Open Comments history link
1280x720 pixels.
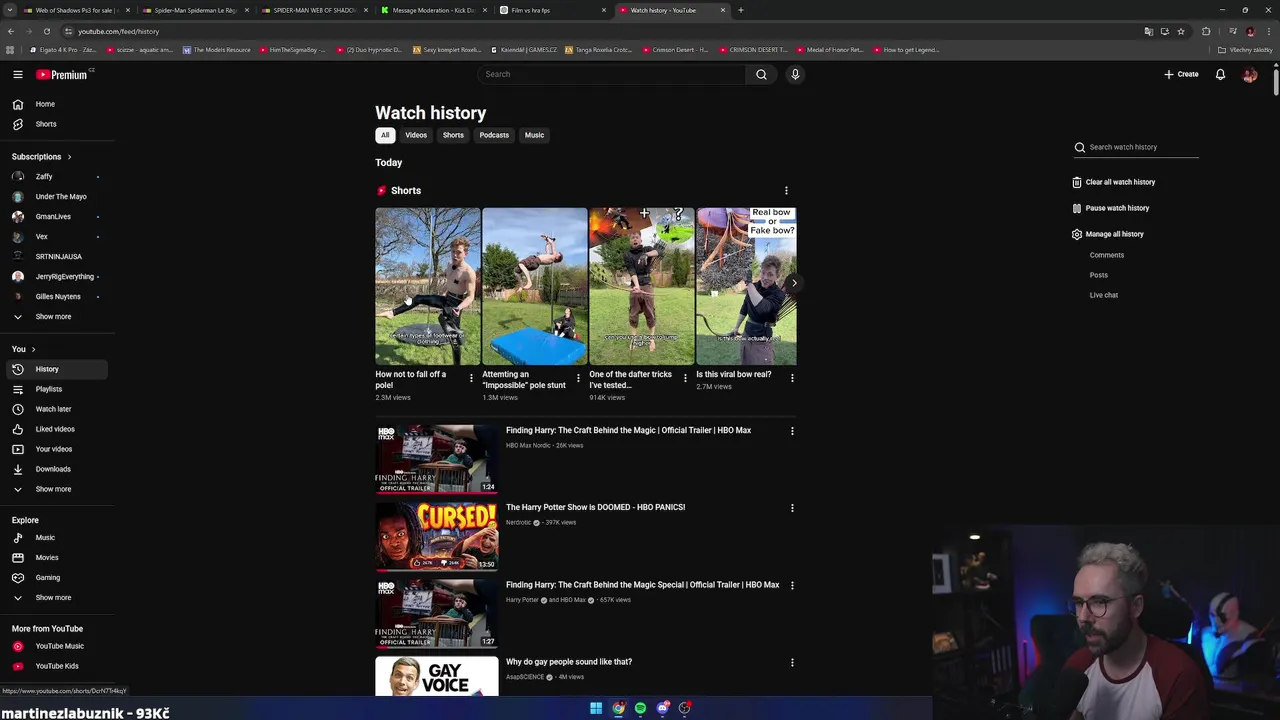[x=1107, y=255]
